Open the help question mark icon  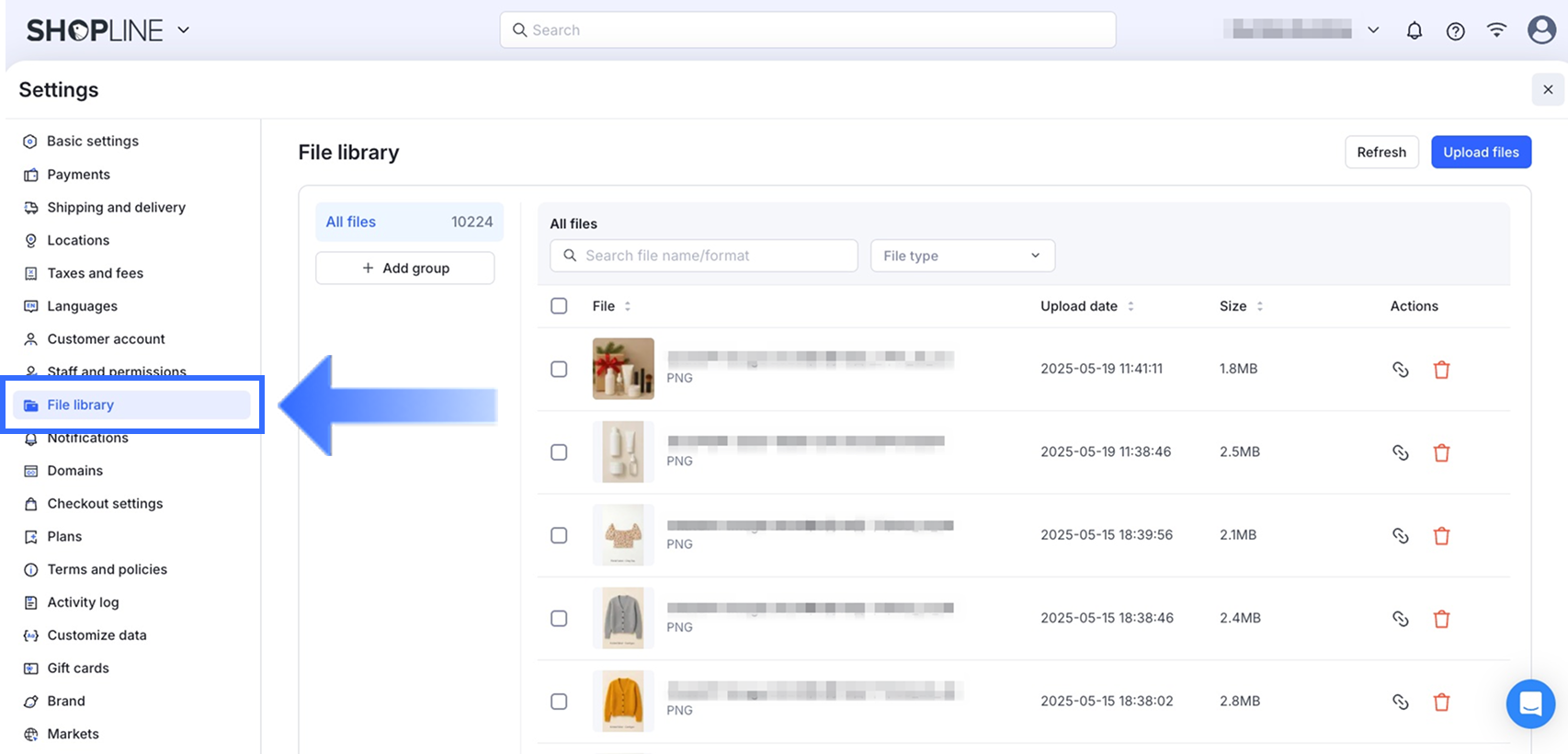point(1455,31)
